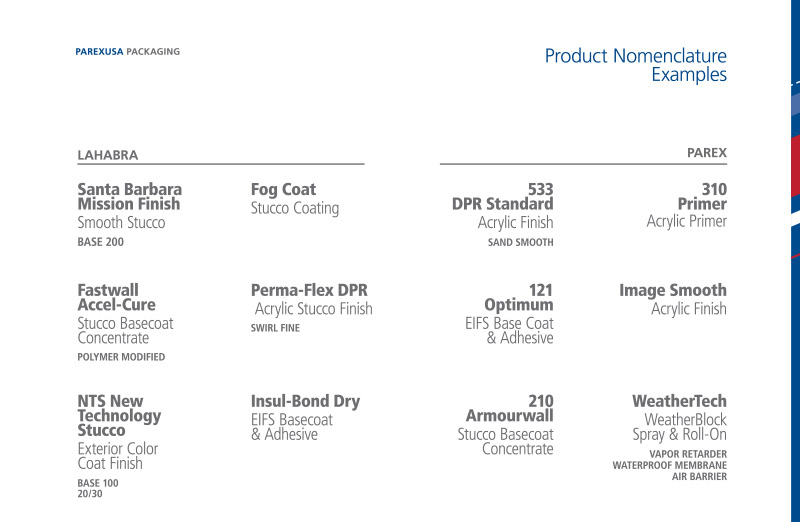The width and height of the screenshot is (800, 522).
Task: Click the WATERPROOF MEMBRANE descriptor text
Action: point(669,465)
